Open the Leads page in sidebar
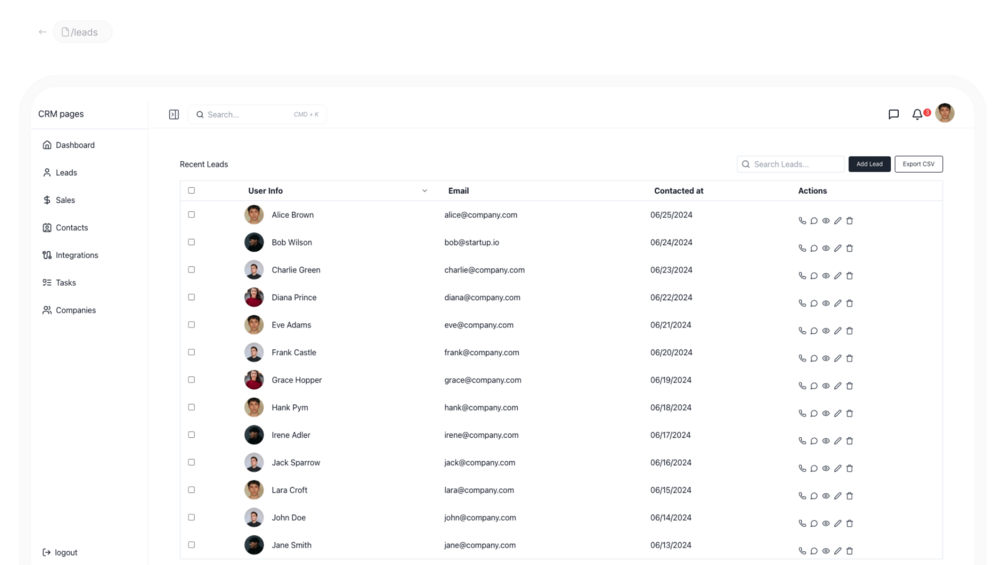The image size is (1005, 565). [x=60, y=172]
